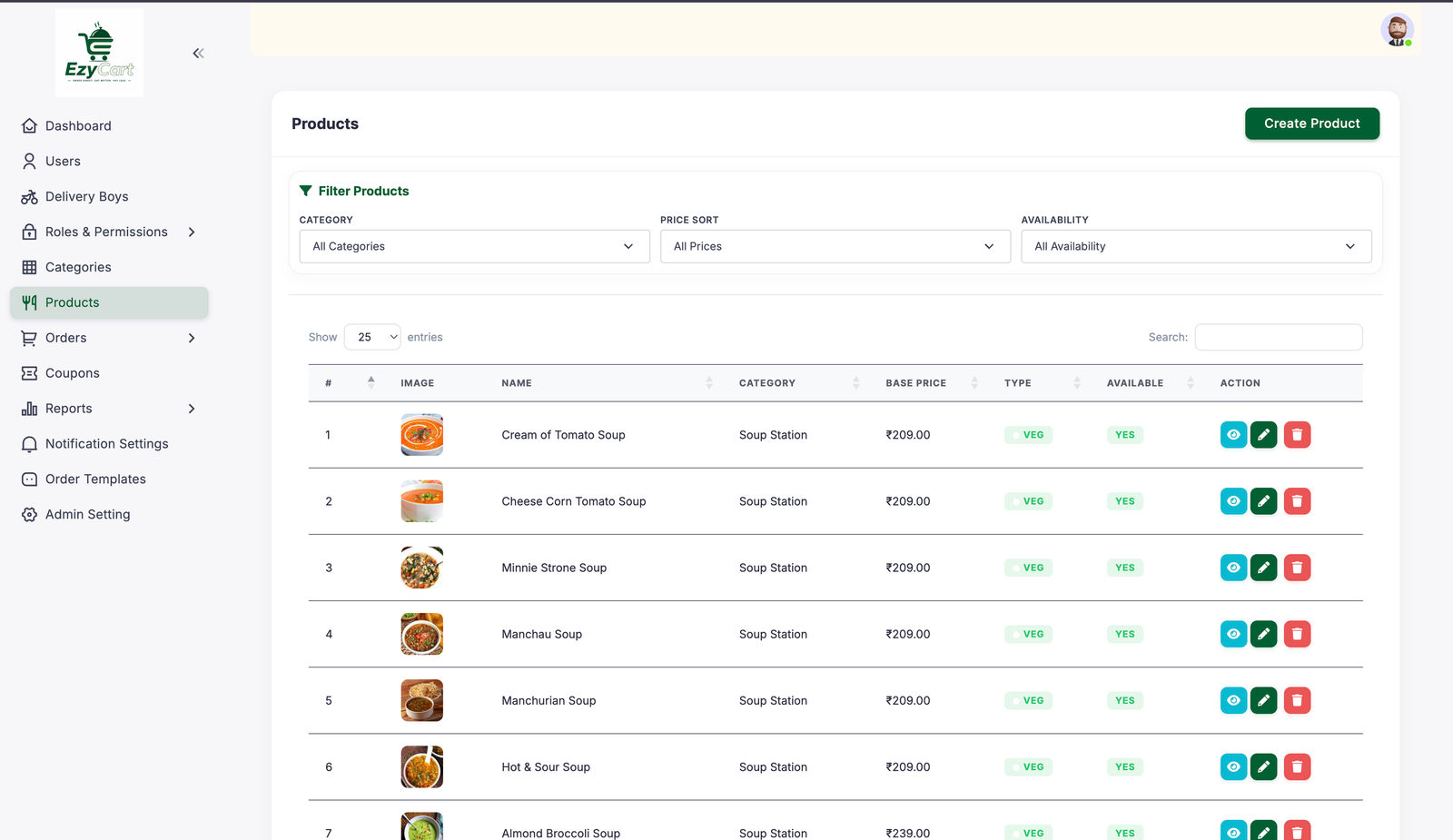Viewport: 1453px width, 840px height.
Task: Delete Minnie Strone Soup product
Action: [x=1297, y=568]
